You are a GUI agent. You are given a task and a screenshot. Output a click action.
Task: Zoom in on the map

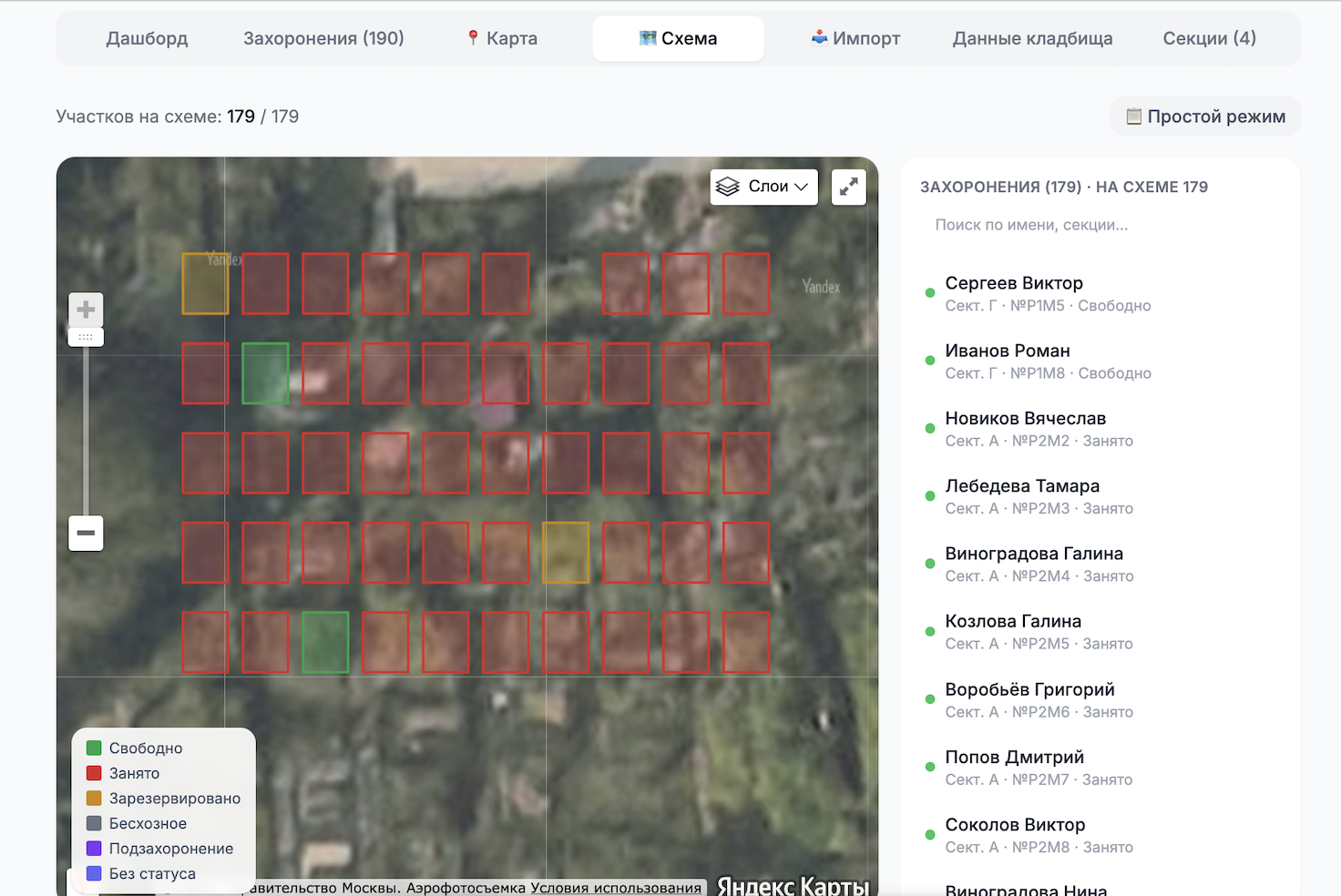pyautogui.click(x=86, y=310)
